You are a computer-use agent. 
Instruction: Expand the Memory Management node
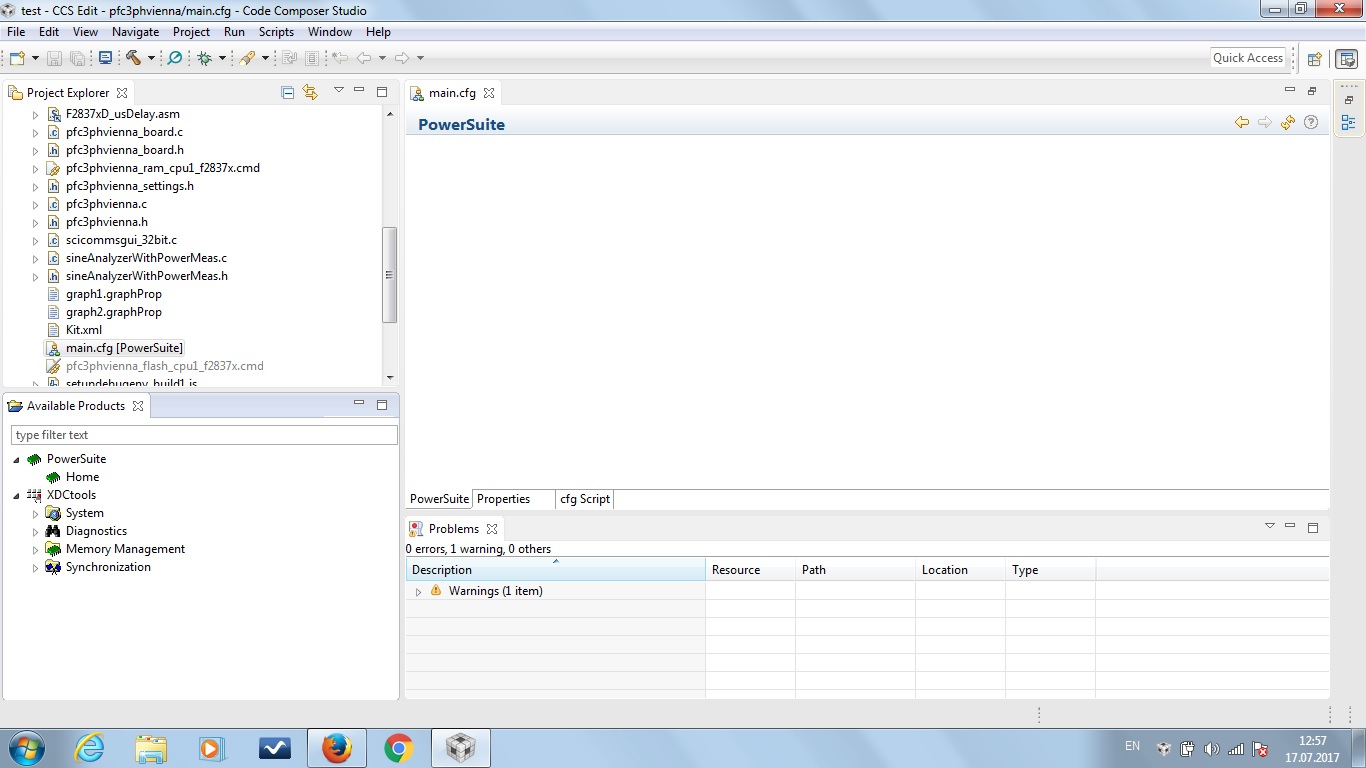coord(36,549)
